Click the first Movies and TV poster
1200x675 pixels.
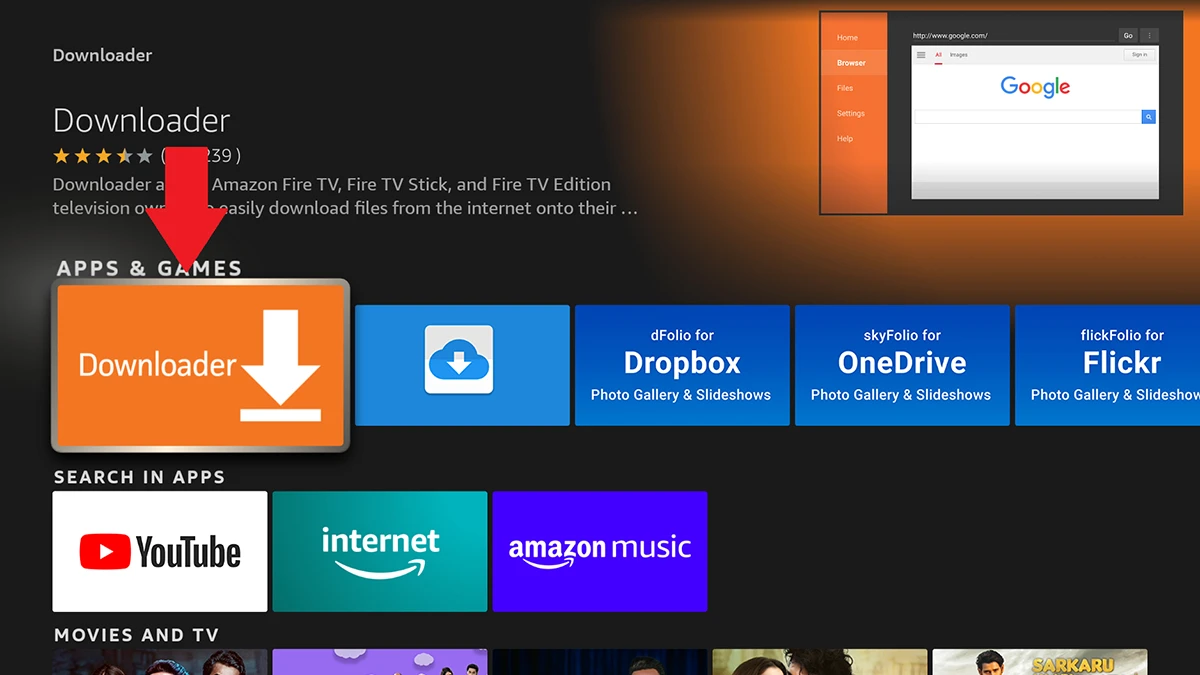click(160, 662)
